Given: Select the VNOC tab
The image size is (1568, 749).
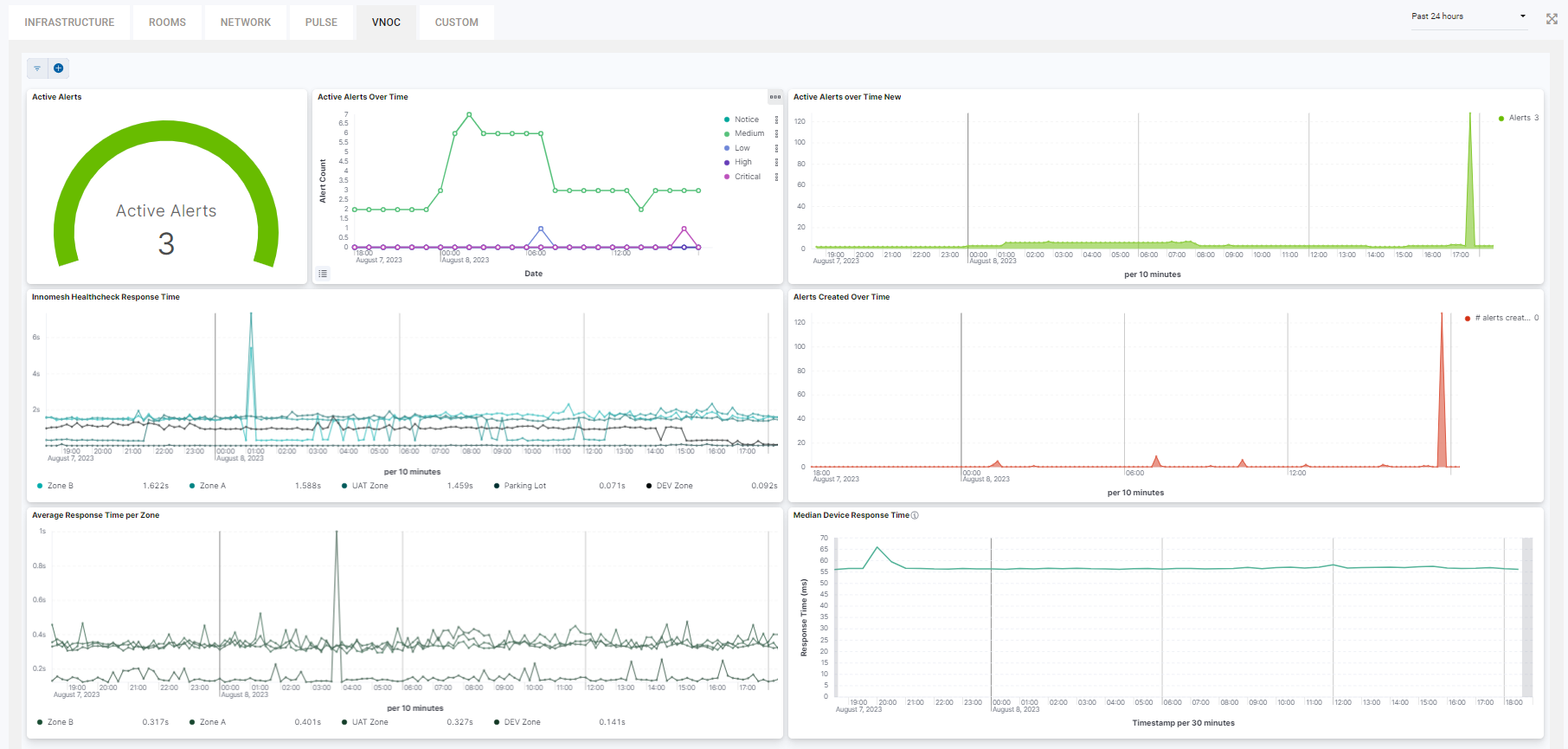Looking at the screenshot, I should pyautogui.click(x=386, y=23).
